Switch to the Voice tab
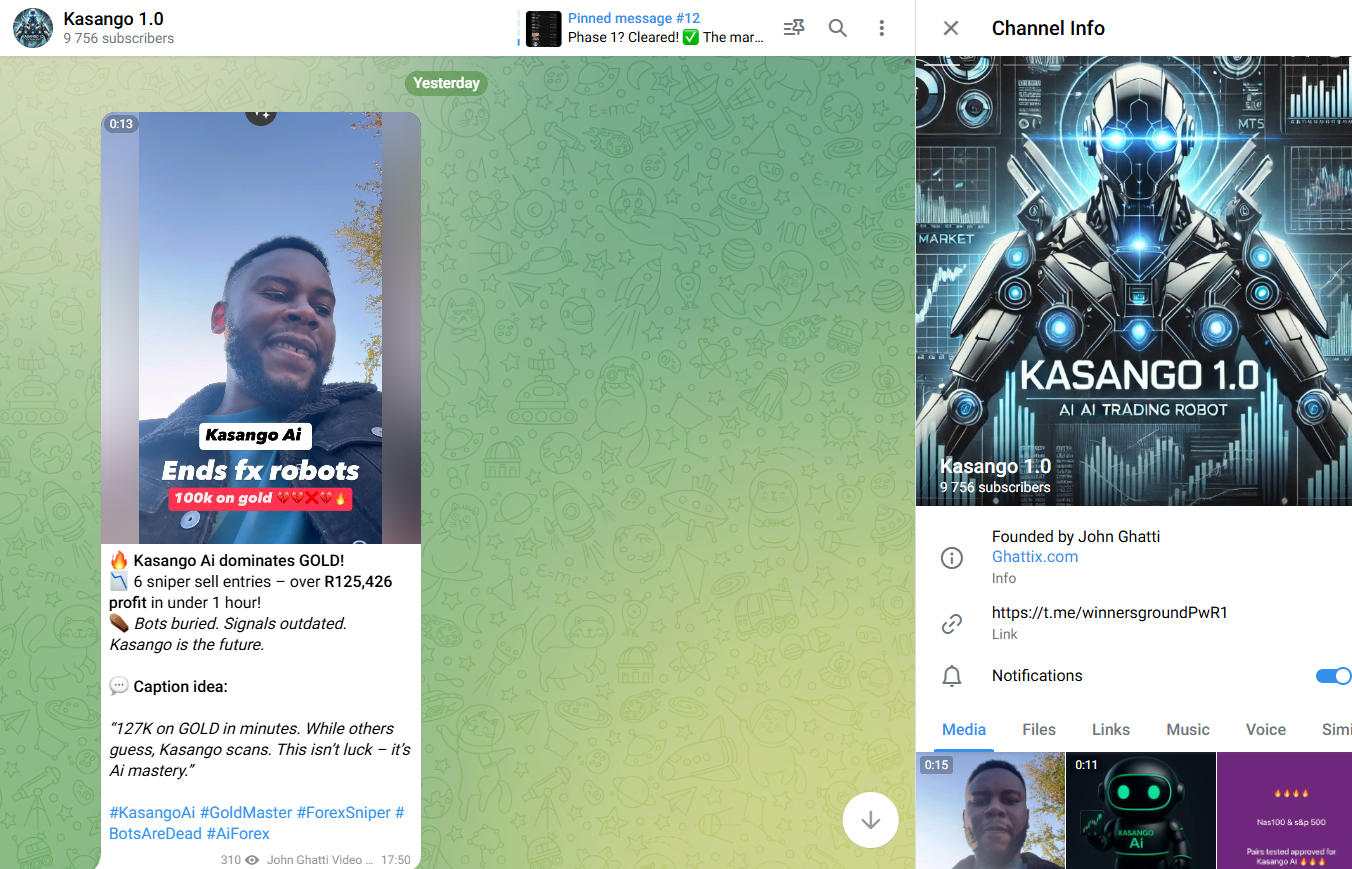This screenshot has height=869, width=1352. (x=1266, y=730)
